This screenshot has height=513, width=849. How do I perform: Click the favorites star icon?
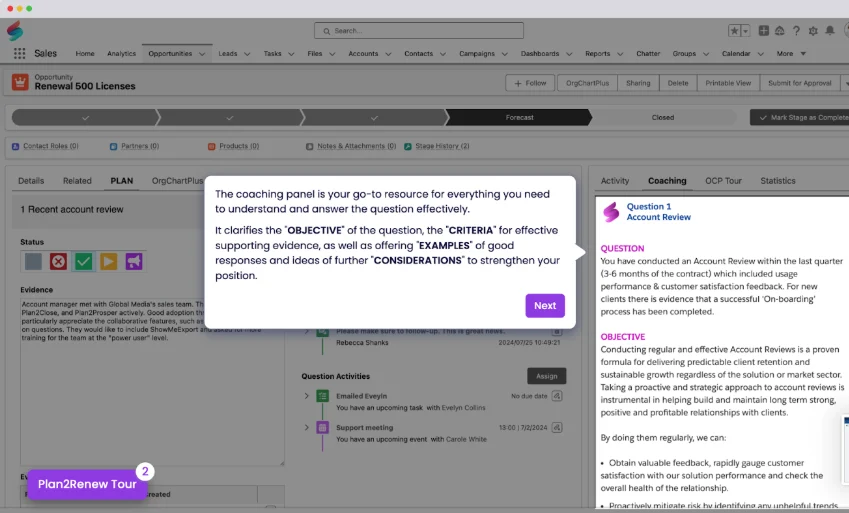point(734,31)
